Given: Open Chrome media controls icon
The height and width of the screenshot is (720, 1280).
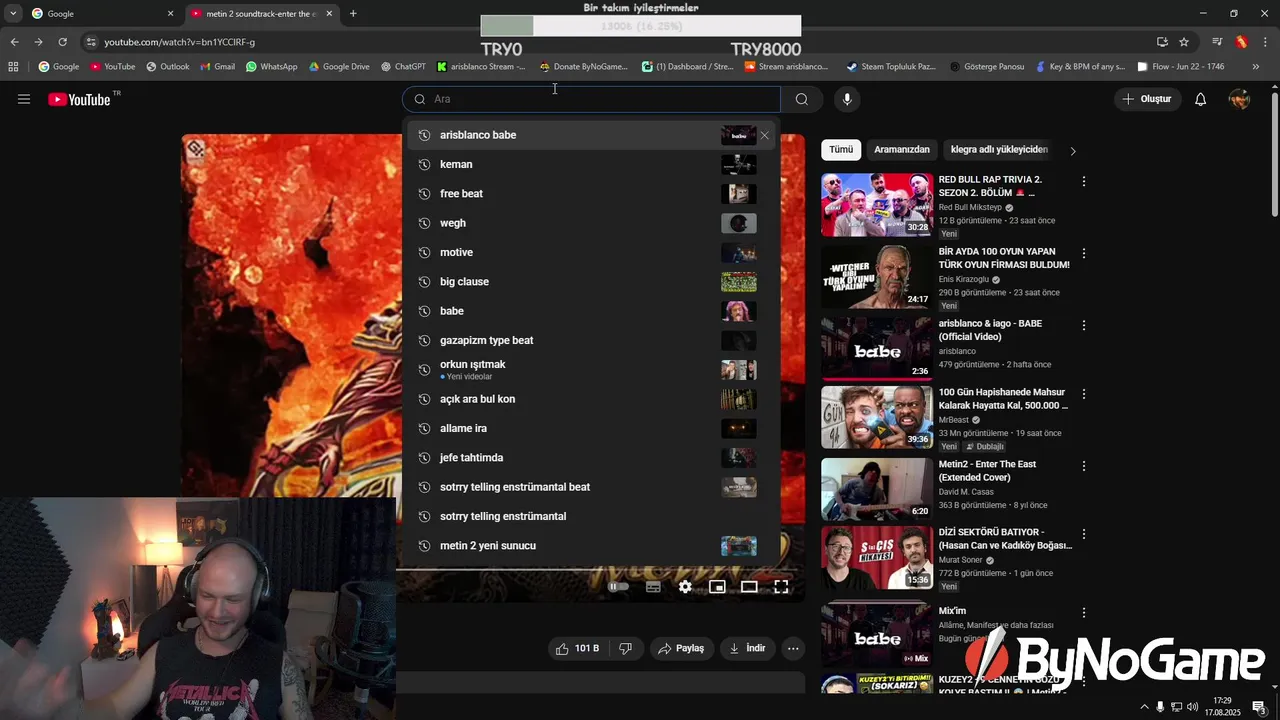Looking at the screenshot, I should pyautogui.click(x=1217, y=42).
